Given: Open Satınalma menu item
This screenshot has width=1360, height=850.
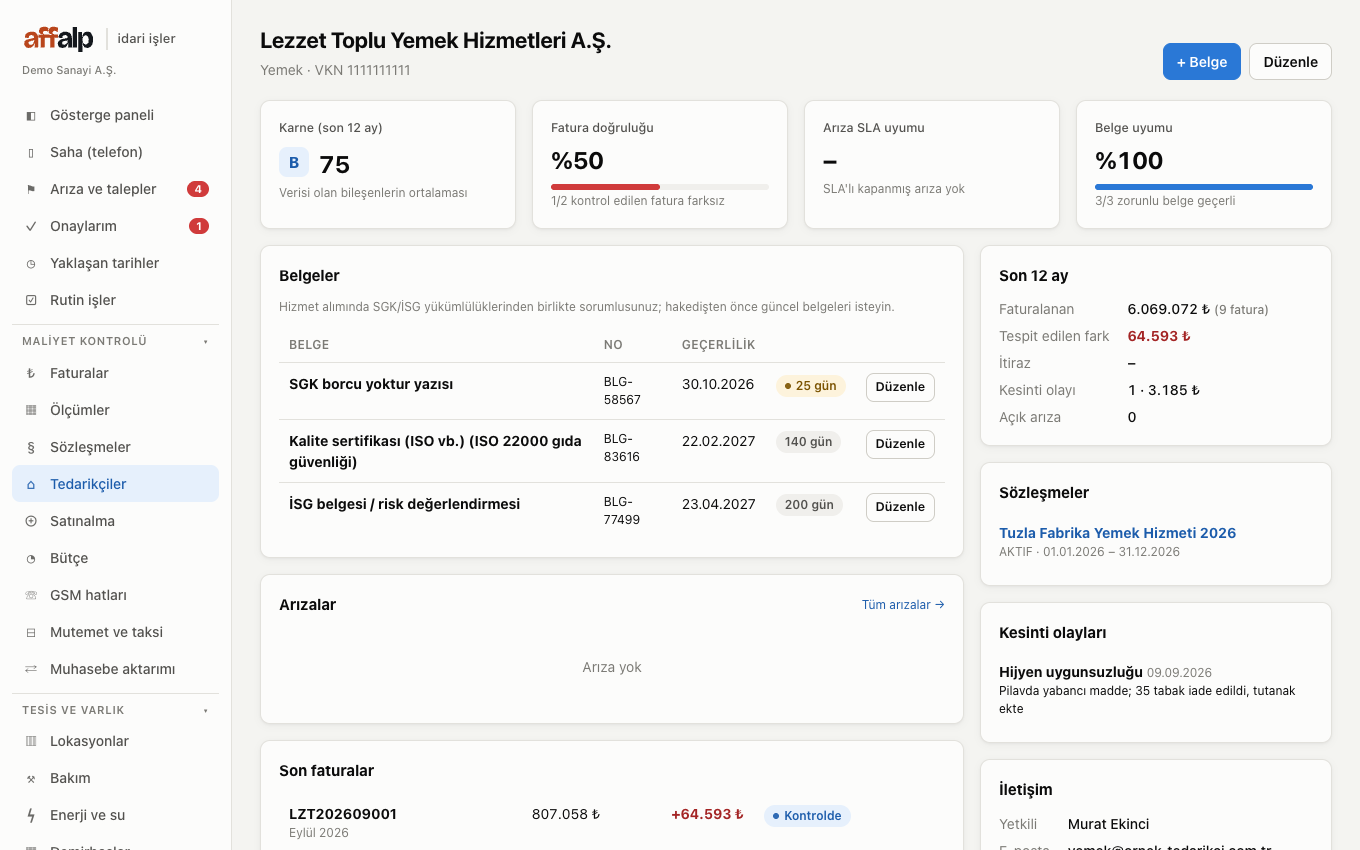Looking at the screenshot, I should pyautogui.click(x=115, y=521).
